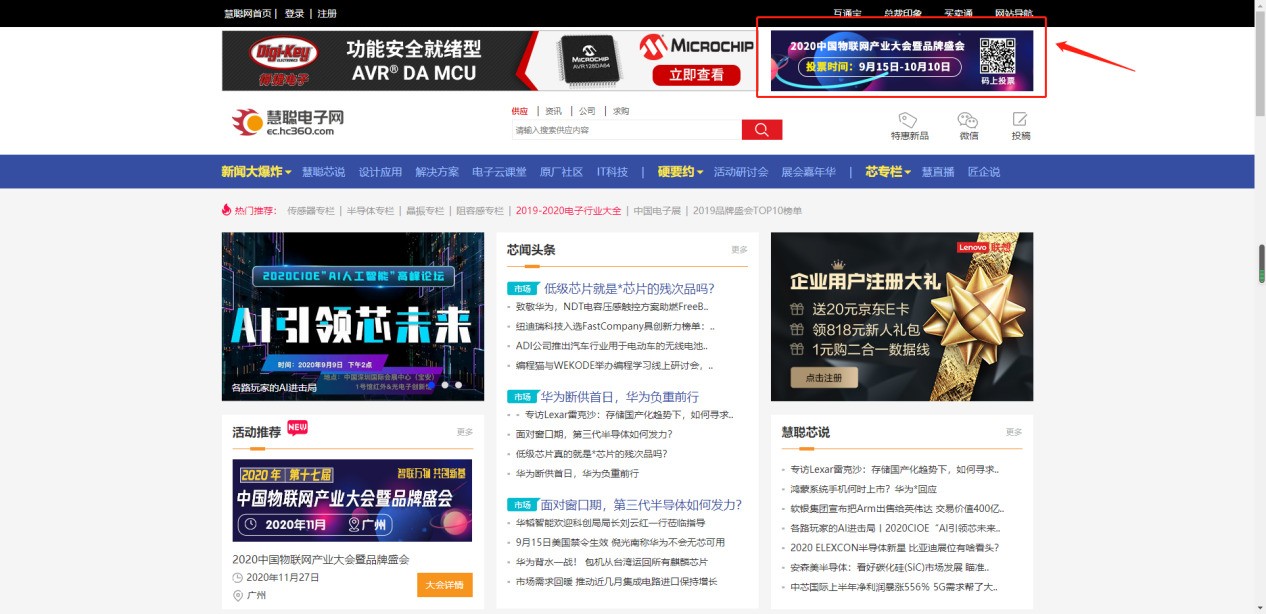Open IT科技 in navigation bar
1266x614 pixels.
(612, 172)
